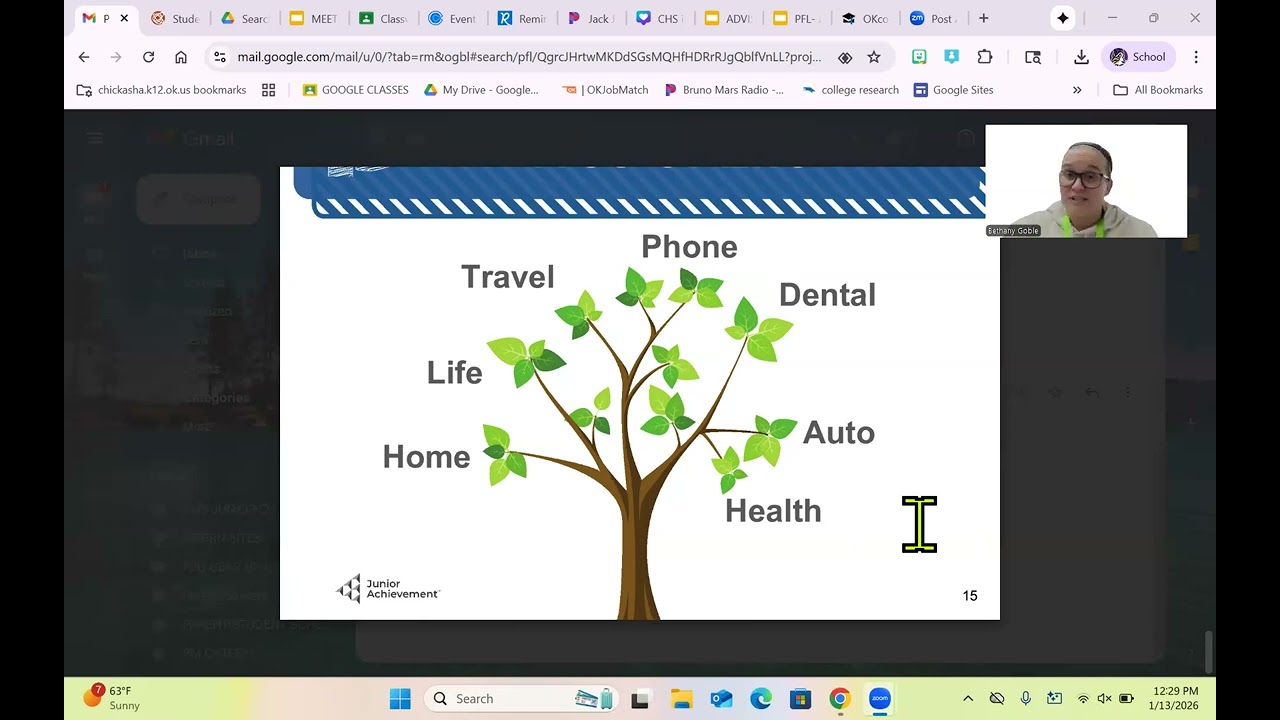Click the green extension icon beside star
Viewport: 1280px width, 720px height.
coord(919,57)
